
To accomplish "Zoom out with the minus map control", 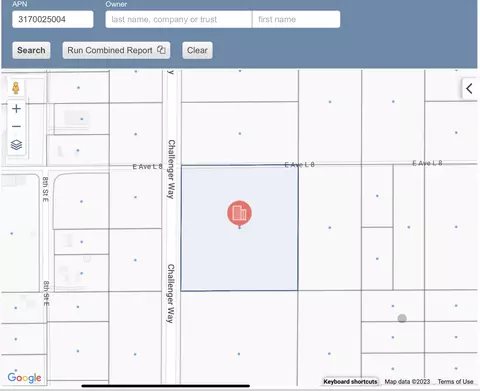I will 16,126.
